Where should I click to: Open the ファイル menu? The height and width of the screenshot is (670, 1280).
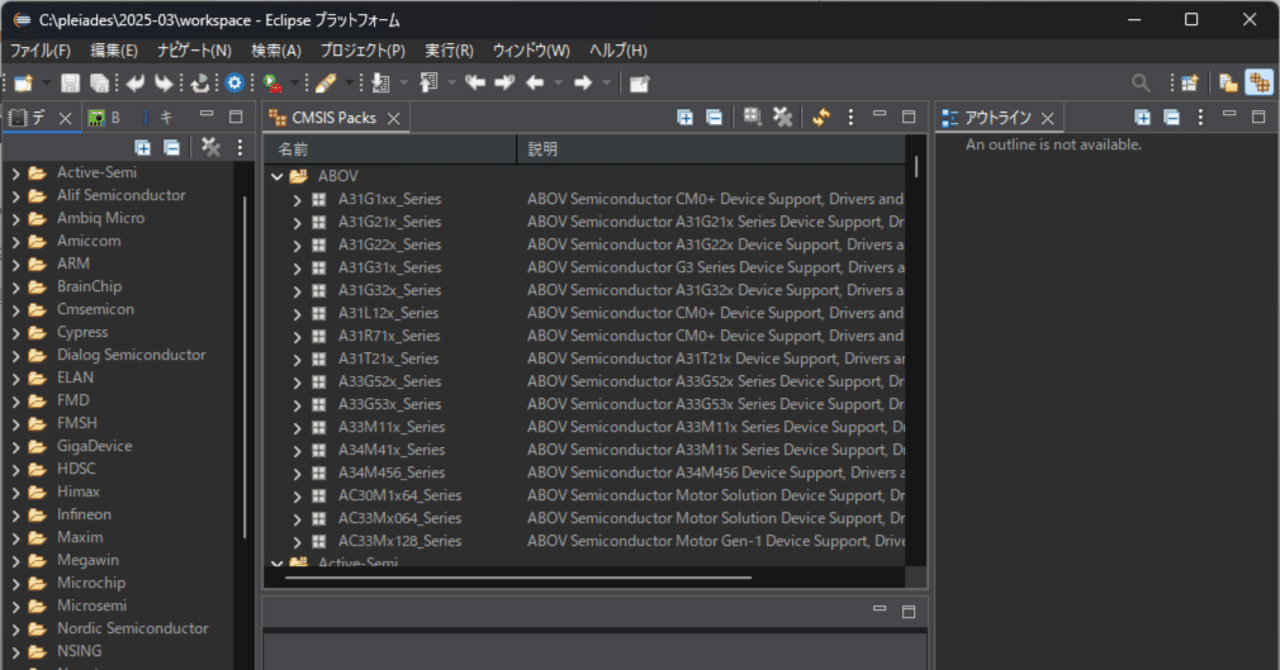(x=38, y=50)
